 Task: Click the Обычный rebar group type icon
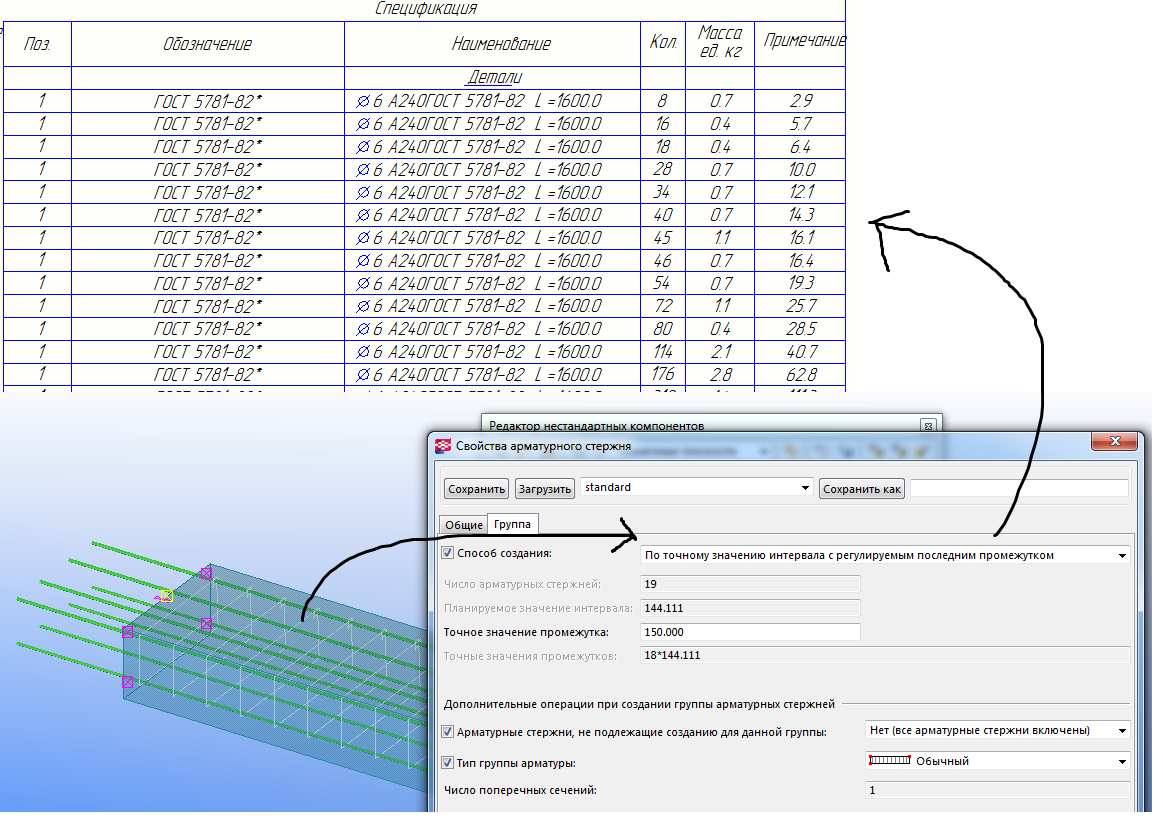click(x=889, y=761)
